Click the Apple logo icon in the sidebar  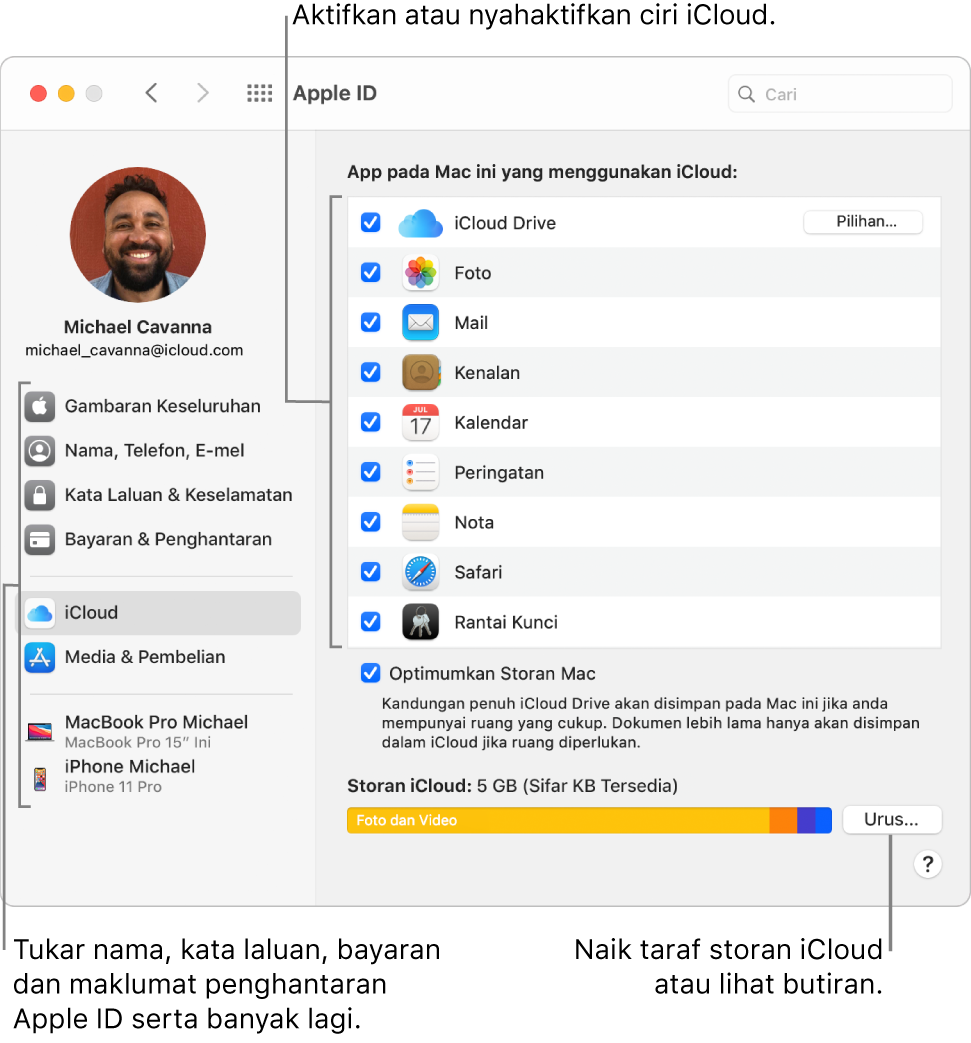[x=40, y=406]
